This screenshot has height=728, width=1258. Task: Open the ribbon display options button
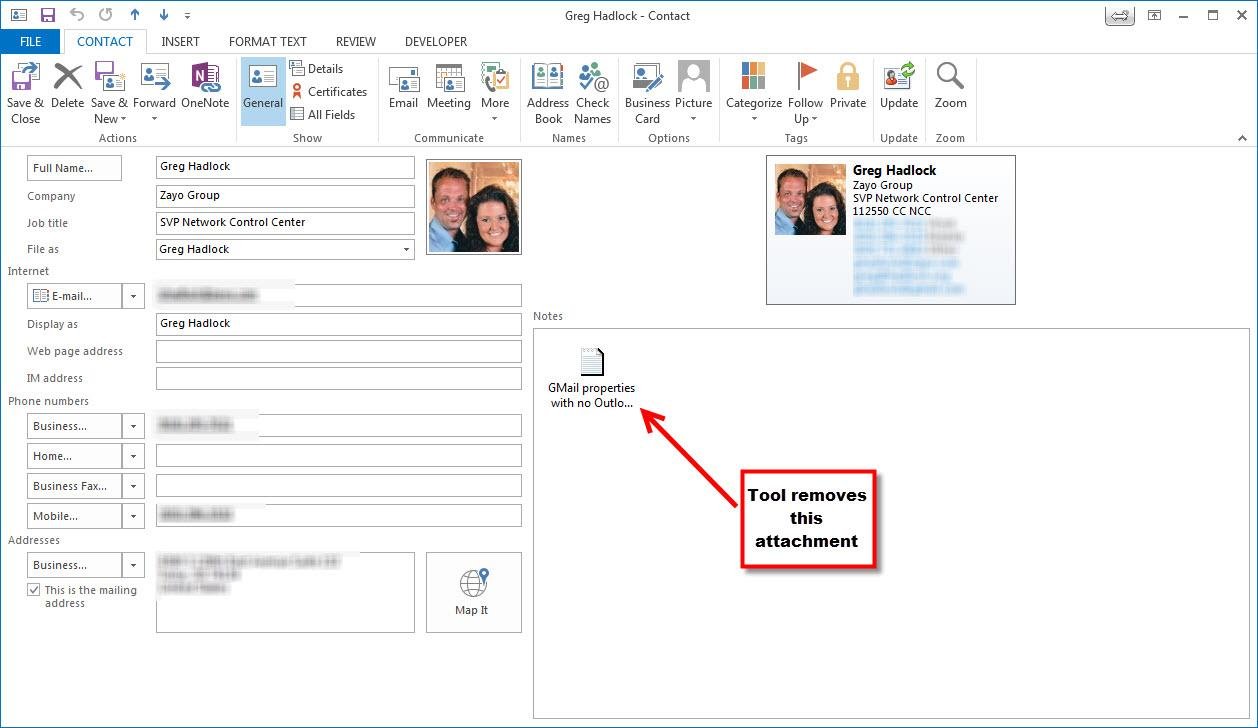[x=1154, y=15]
